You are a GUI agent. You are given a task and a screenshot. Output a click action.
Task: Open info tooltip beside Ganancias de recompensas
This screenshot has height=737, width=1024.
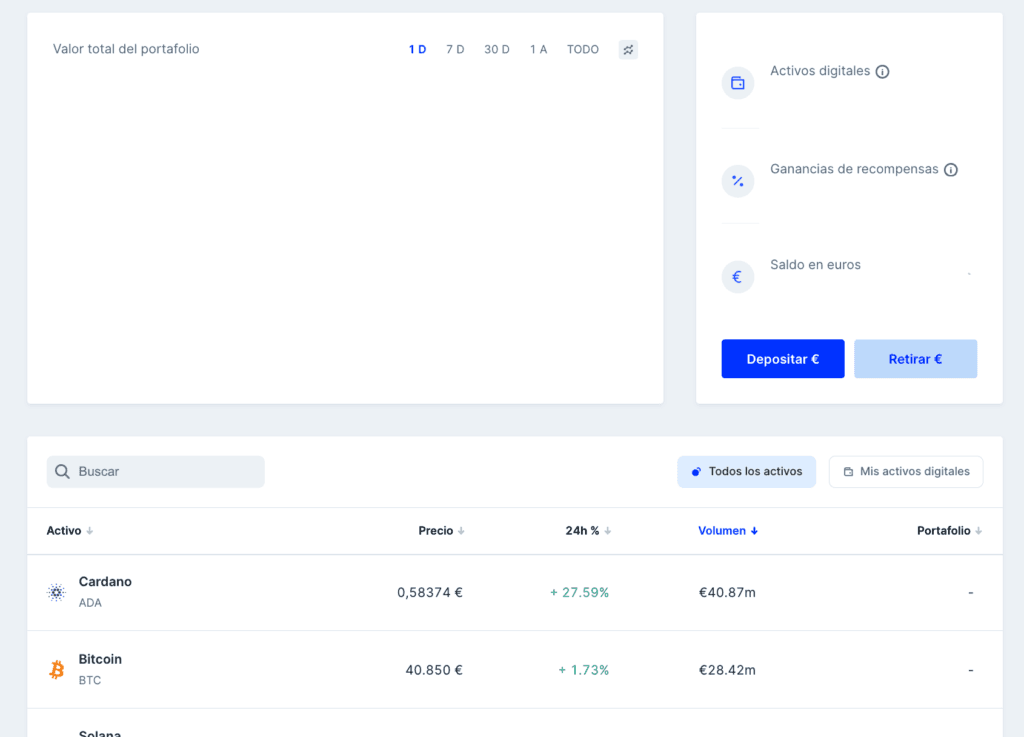pyautogui.click(x=951, y=170)
